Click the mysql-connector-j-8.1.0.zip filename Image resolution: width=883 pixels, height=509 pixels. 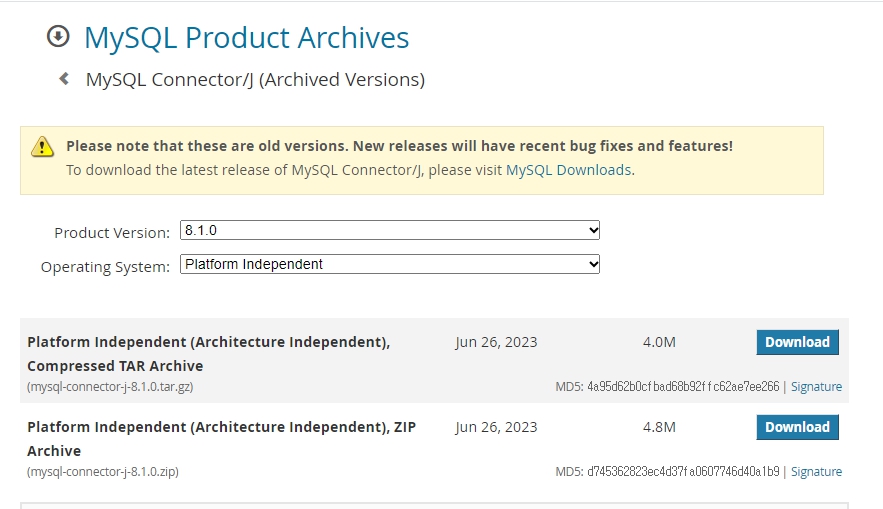click(x=103, y=472)
